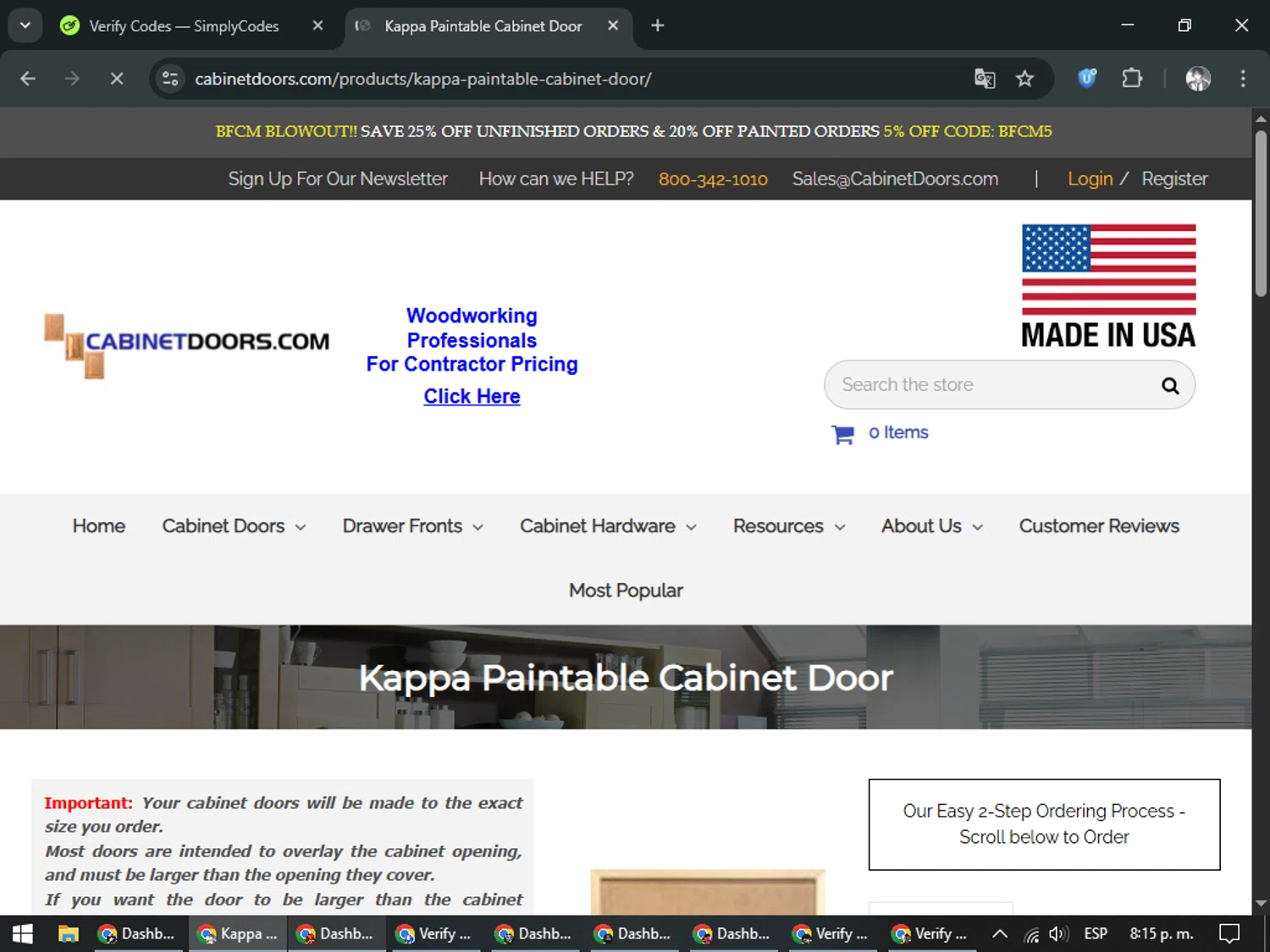Open the Most Popular menu item
Image resolution: width=1270 pixels, height=952 pixels.
pos(626,591)
